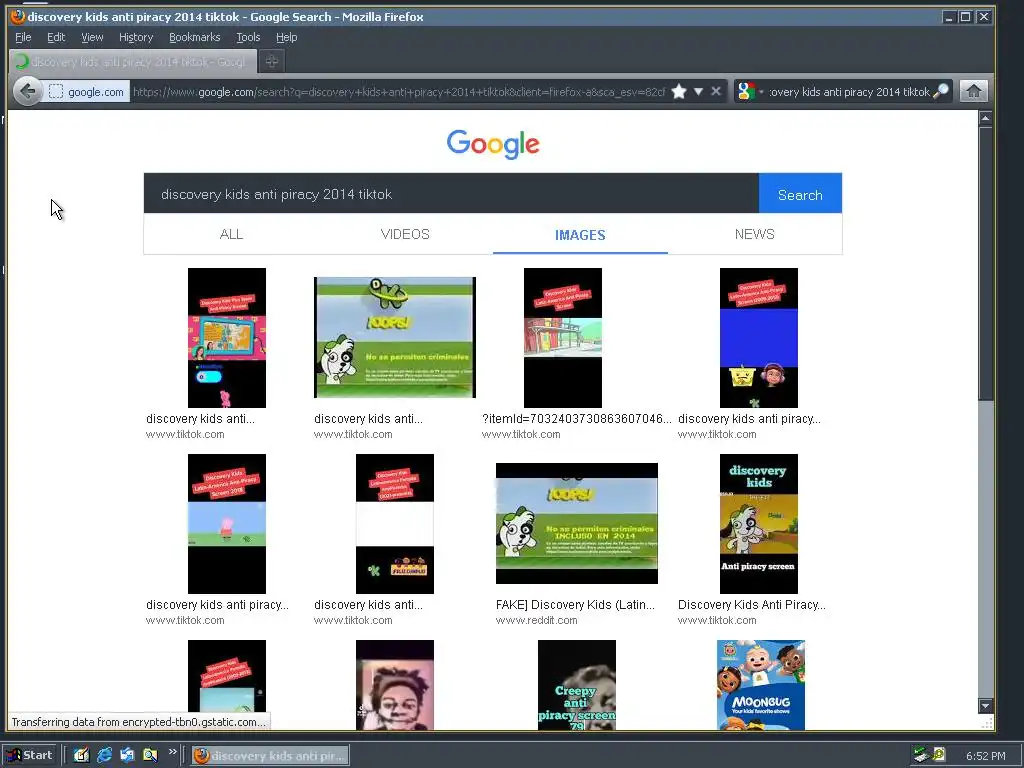Open 'discovery kids anti piracy...' title under Peppa Pig
Viewport: 1024px width, 768px height.
[217, 605]
